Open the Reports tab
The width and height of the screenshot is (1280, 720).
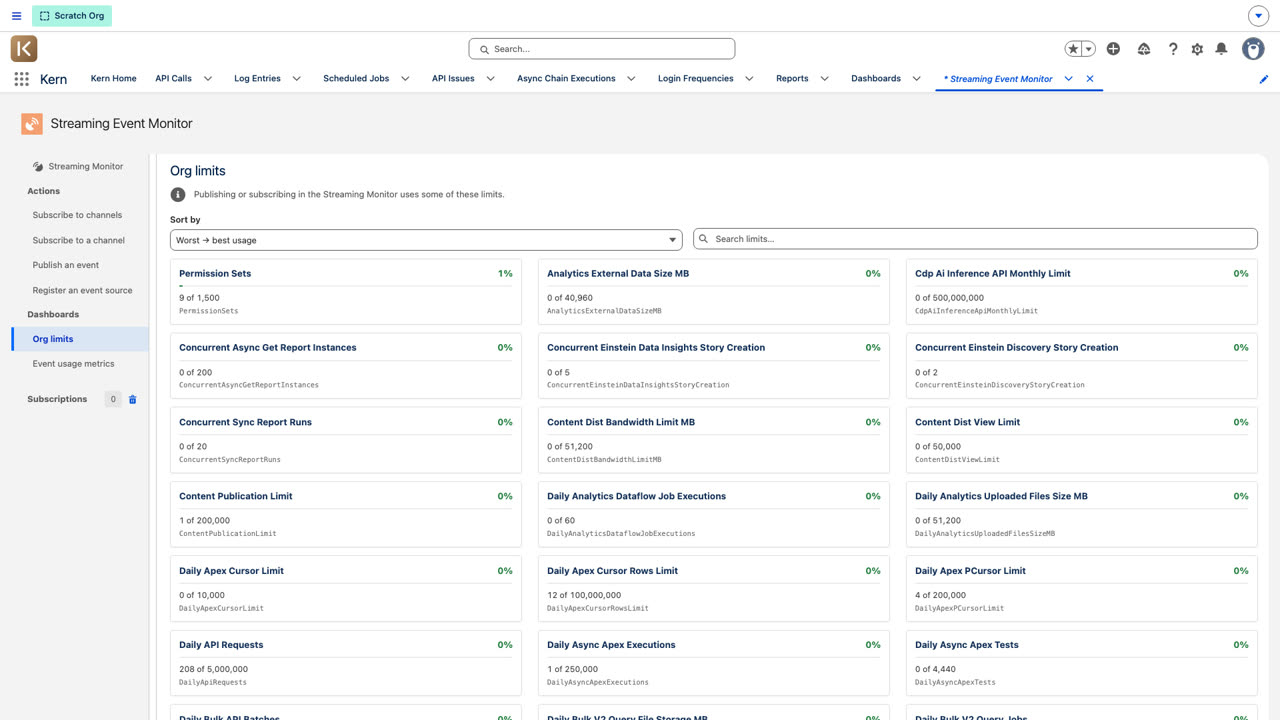[x=792, y=79]
